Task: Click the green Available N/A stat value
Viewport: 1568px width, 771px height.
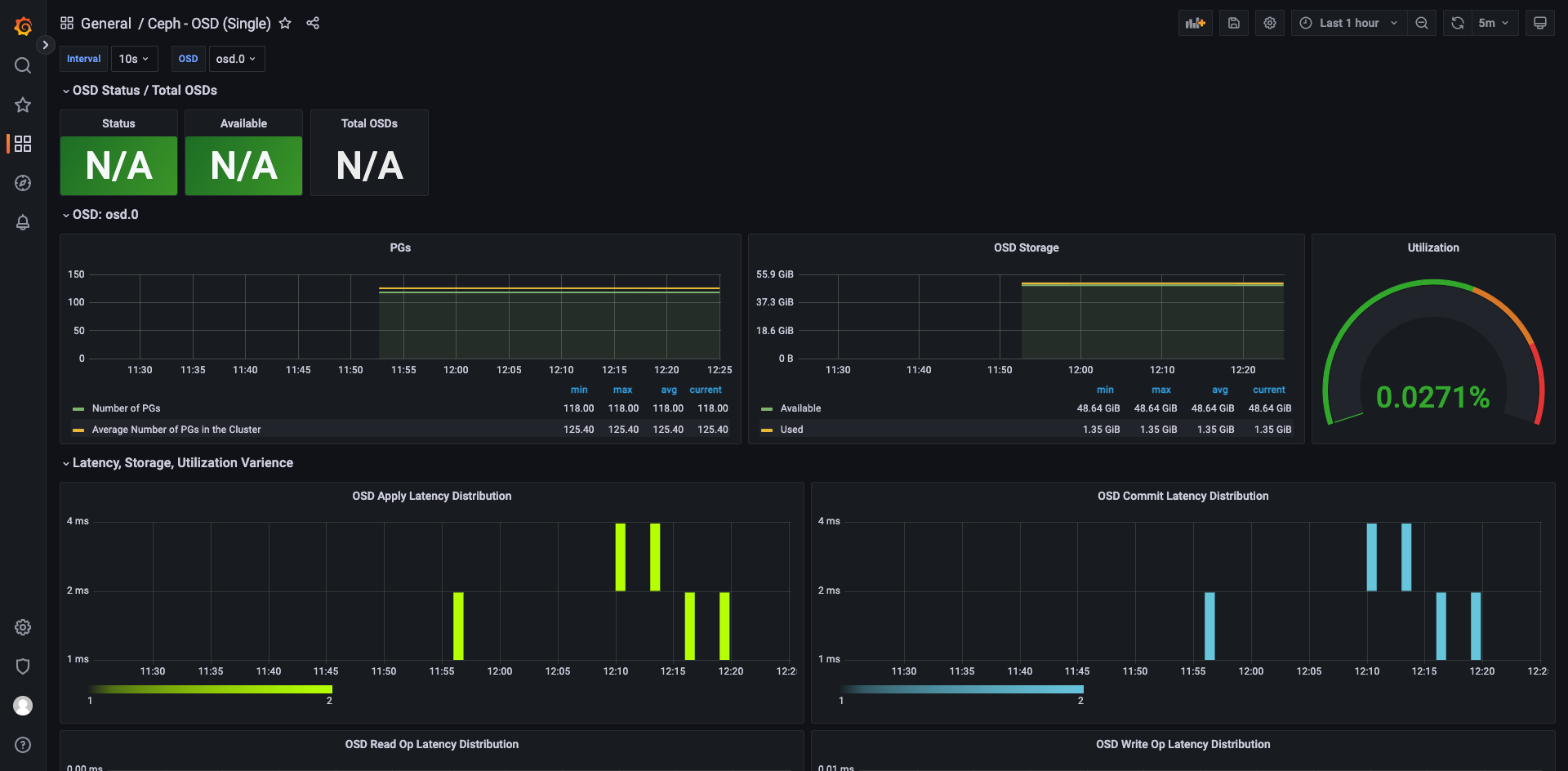Action: coord(243,166)
